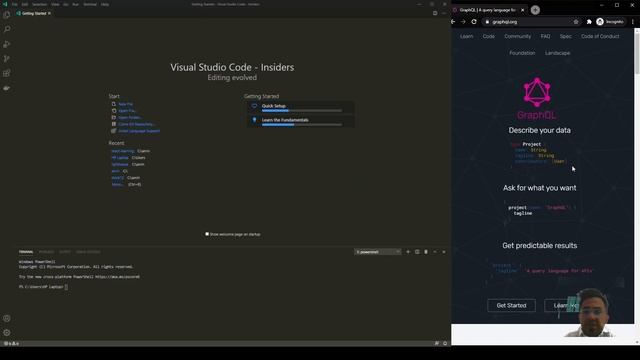Click Learn in GraphQL site navigation

coord(467,36)
